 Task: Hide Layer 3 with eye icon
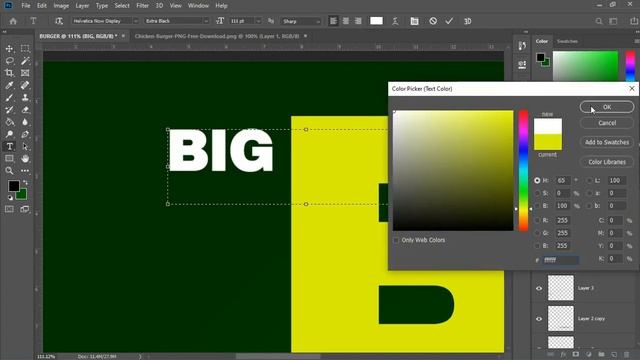pyautogui.click(x=539, y=288)
